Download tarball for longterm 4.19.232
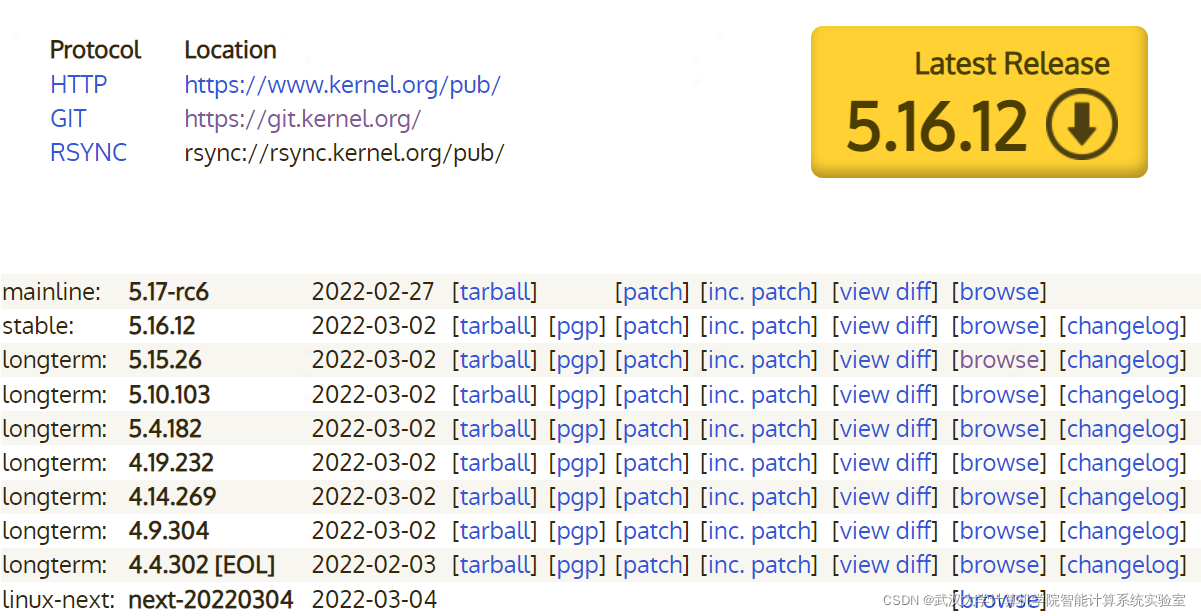 pos(494,462)
